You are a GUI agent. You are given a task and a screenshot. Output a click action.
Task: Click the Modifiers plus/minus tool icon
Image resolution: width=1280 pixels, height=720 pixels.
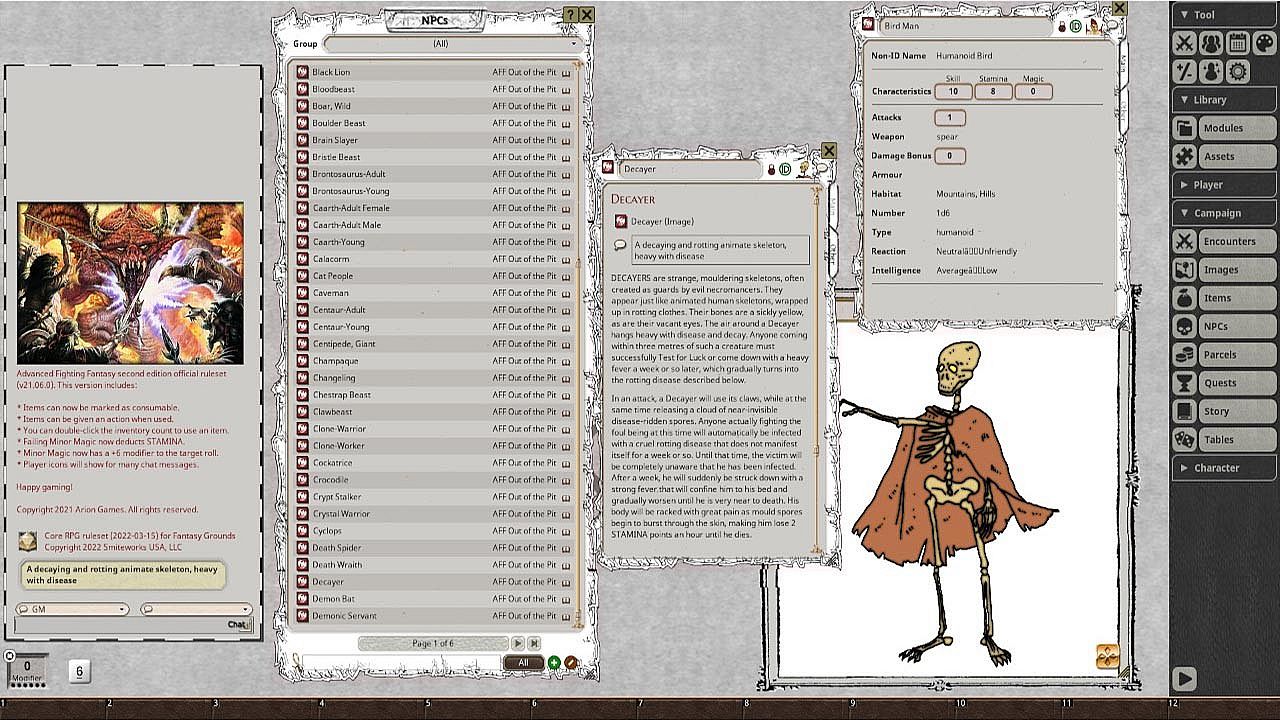(1184, 71)
